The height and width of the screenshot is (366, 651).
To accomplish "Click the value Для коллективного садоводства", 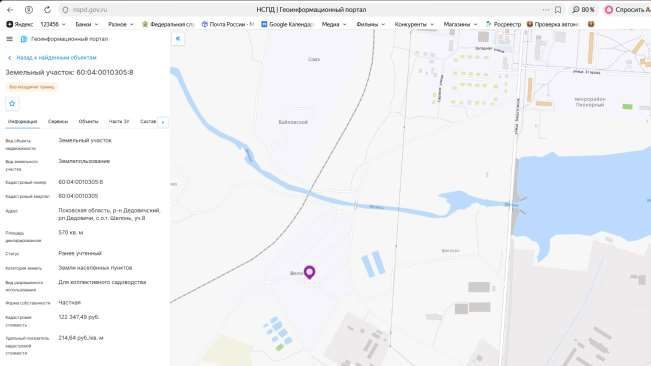I will click(x=102, y=282).
